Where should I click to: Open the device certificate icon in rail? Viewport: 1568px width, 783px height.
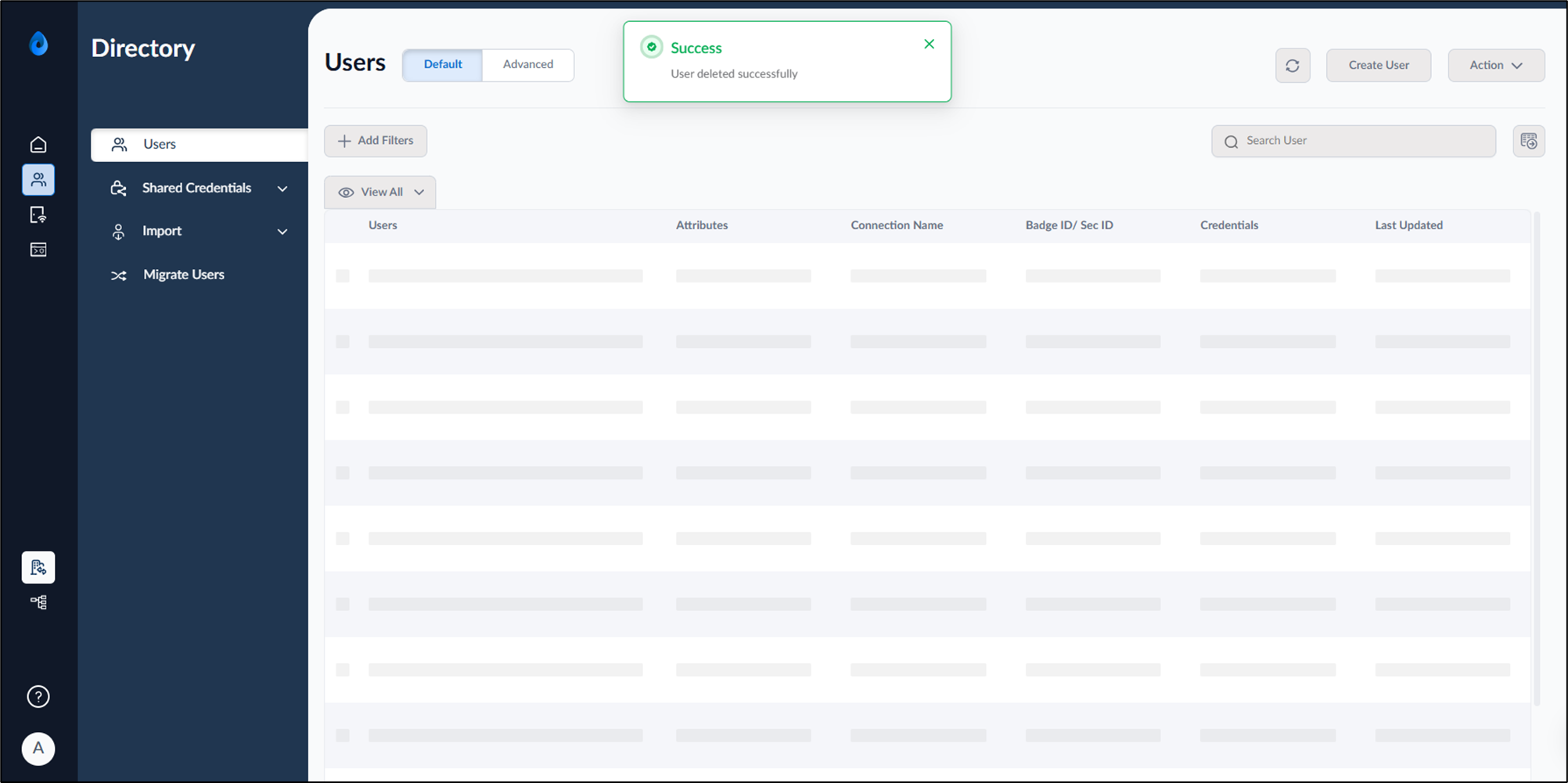(x=38, y=215)
